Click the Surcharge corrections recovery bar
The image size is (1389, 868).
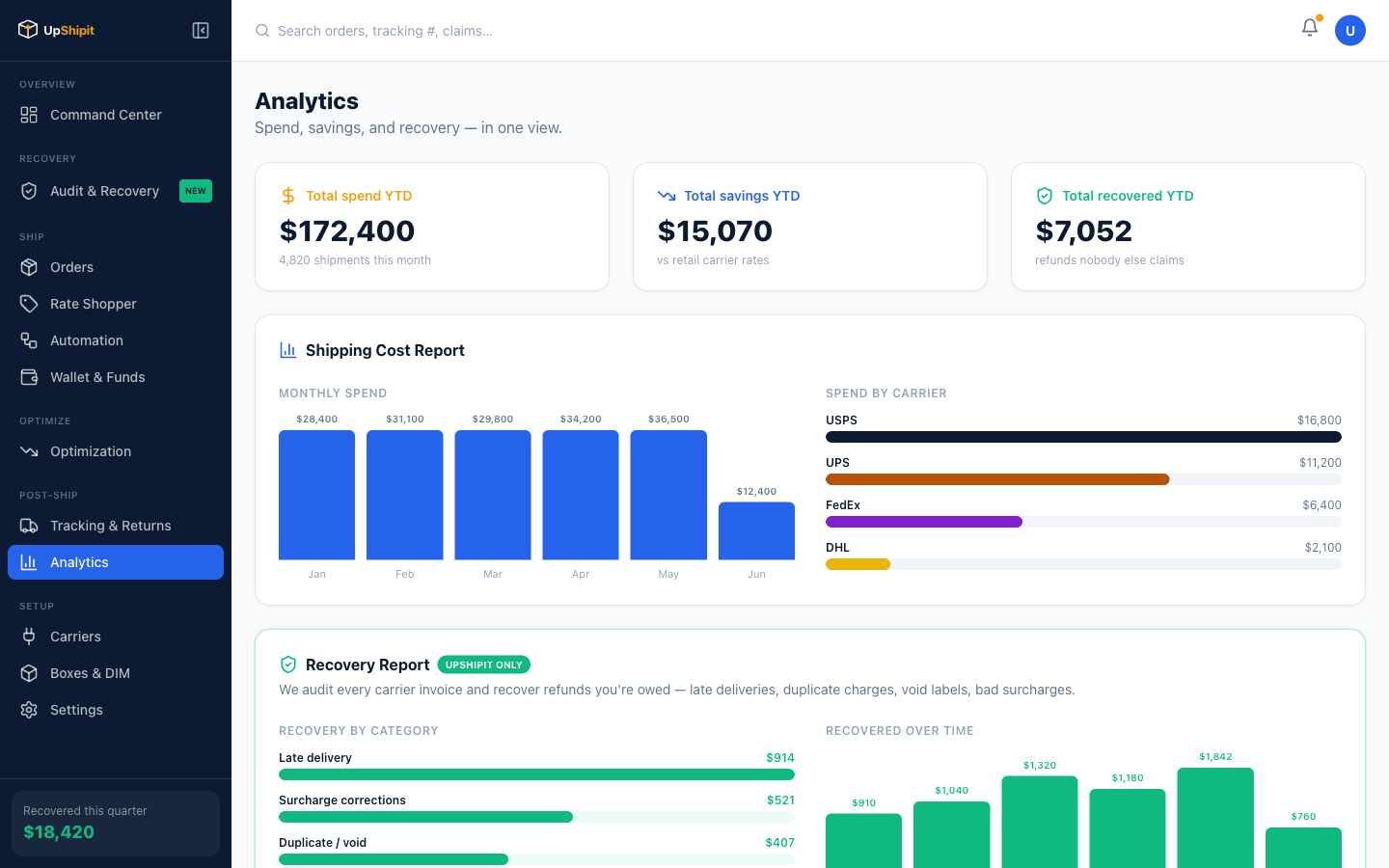[x=425, y=817]
